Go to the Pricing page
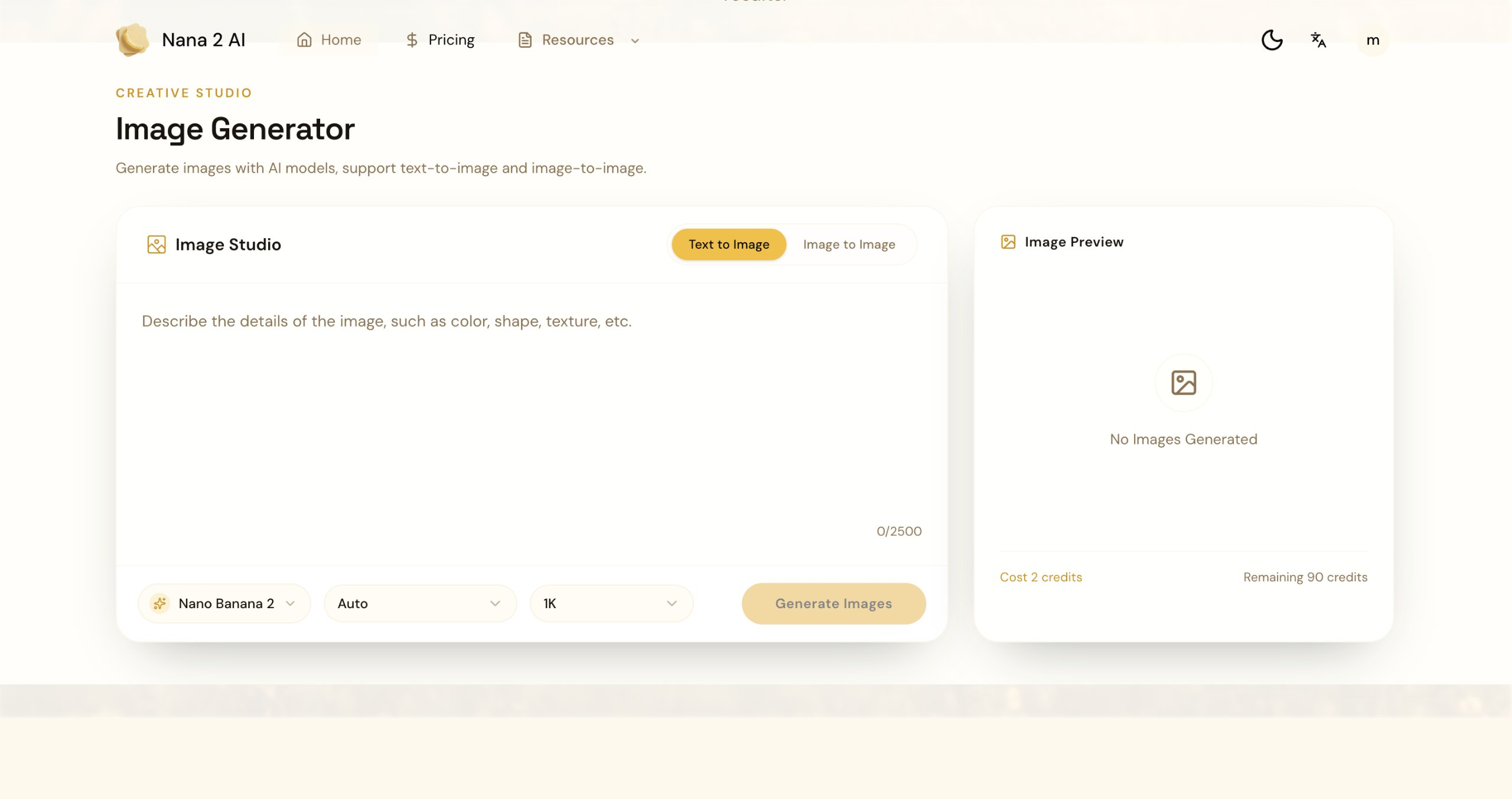The height and width of the screenshot is (799, 1512). pyautogui.click(x=451, y=40)
